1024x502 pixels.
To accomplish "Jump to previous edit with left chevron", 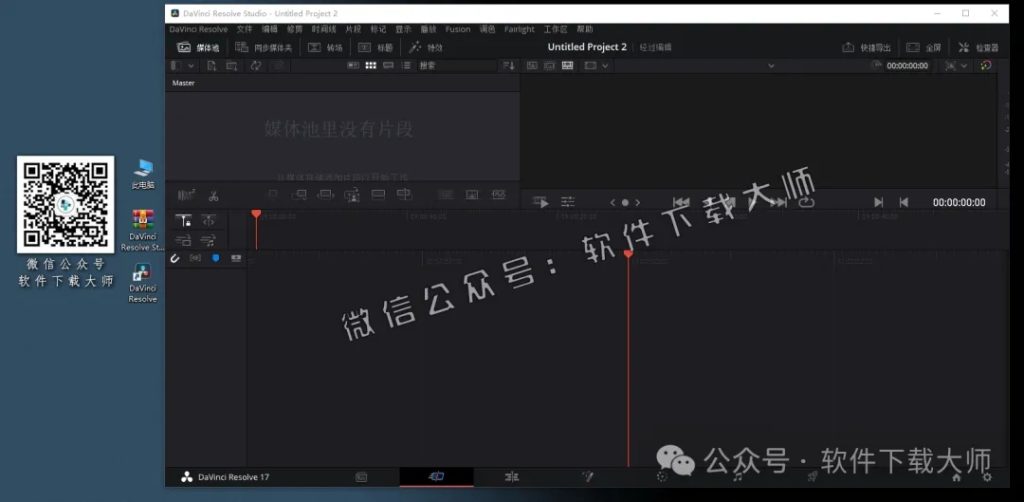I will [613, 202].
